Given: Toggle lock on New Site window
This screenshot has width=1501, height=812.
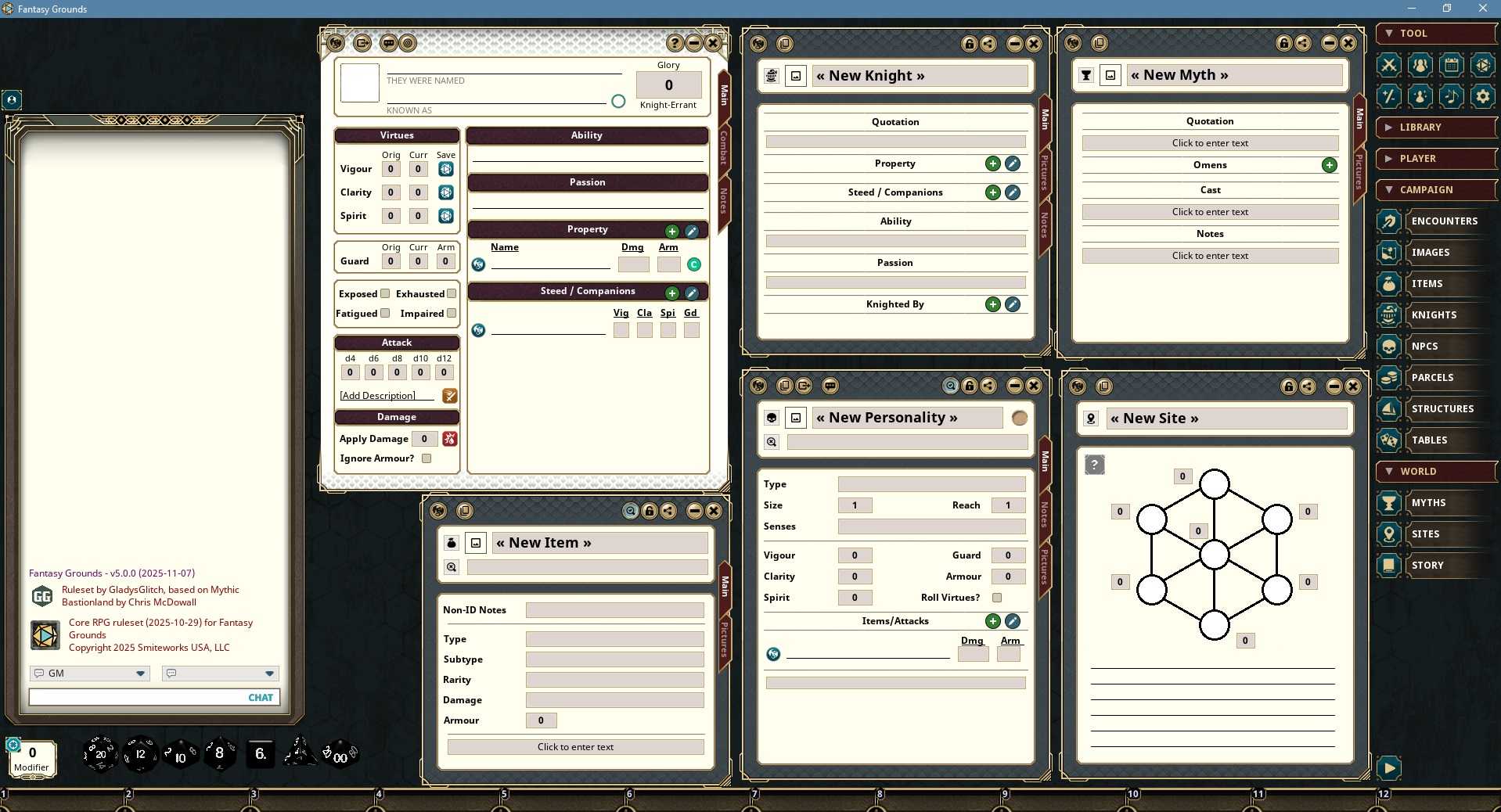Looking at the screenshot, I should click(1289, 386).
